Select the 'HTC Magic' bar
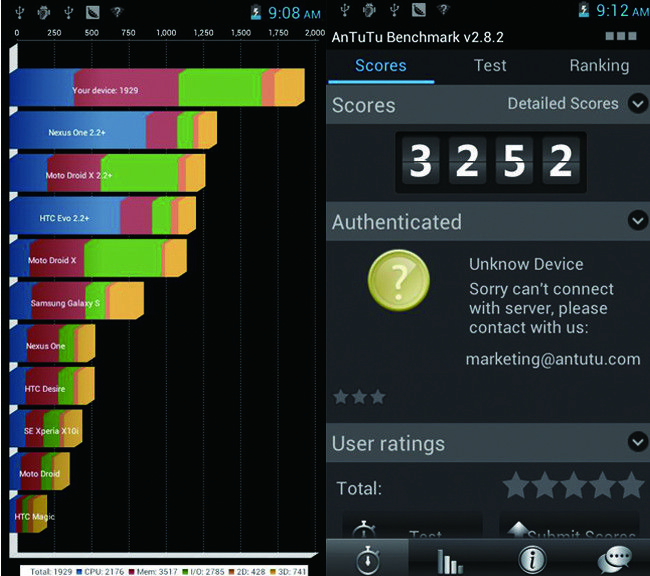650x576 pixels. click(28, 513)
